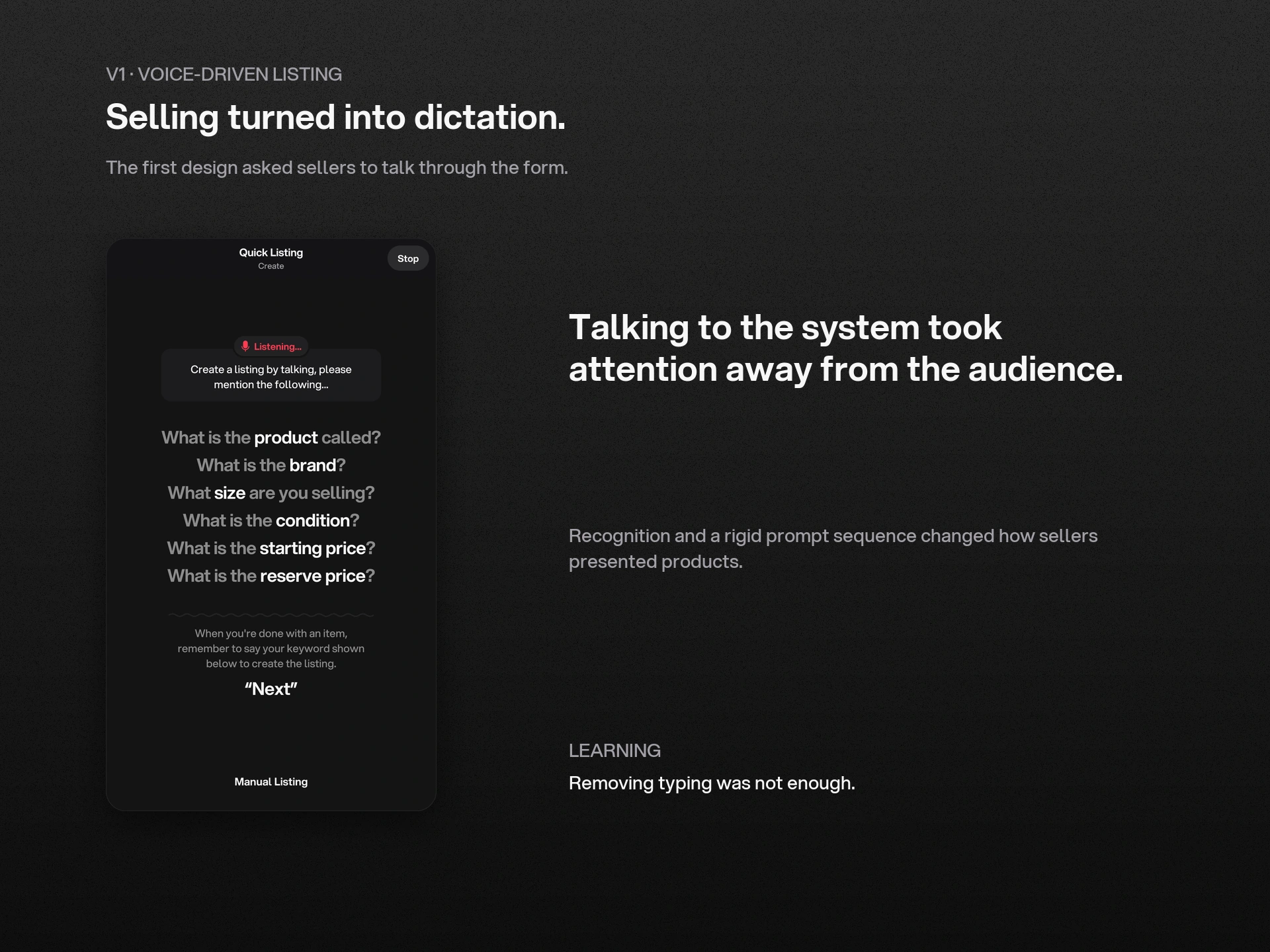This screenshot has height=952, width=1270.
Task: Click the Create subtitle under Quick Listing
Action: point(271,266)
